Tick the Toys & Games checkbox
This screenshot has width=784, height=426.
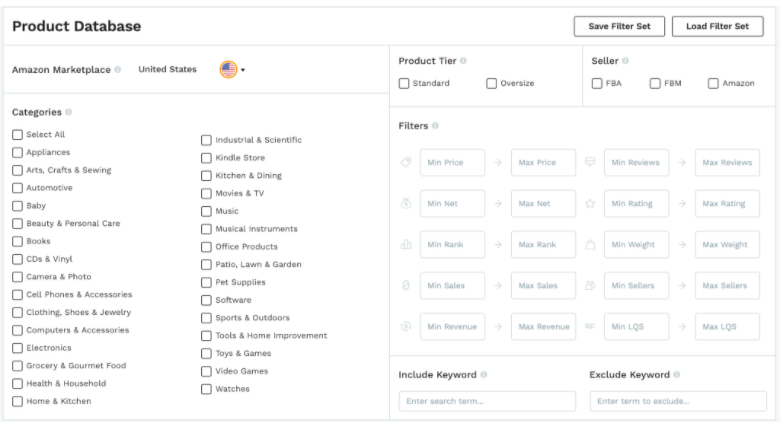[x=206, y=354]
